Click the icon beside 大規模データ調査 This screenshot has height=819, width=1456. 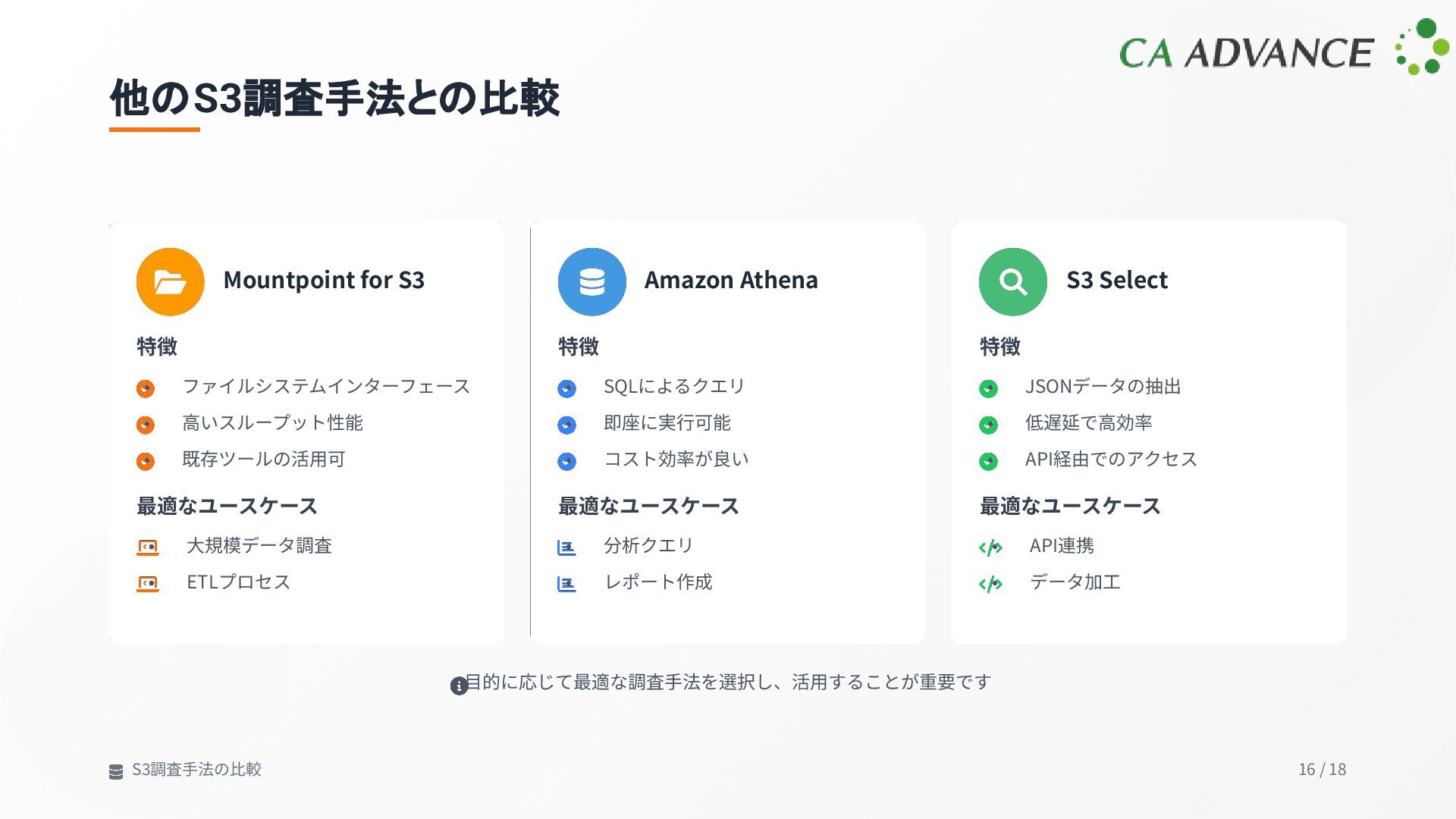(148, 547)
